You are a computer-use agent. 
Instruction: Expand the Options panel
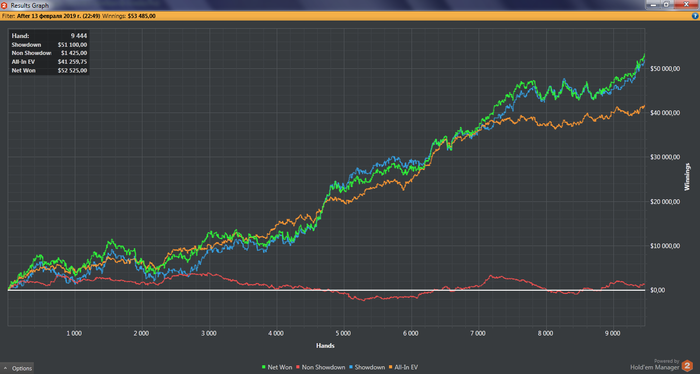click(17, 368)
